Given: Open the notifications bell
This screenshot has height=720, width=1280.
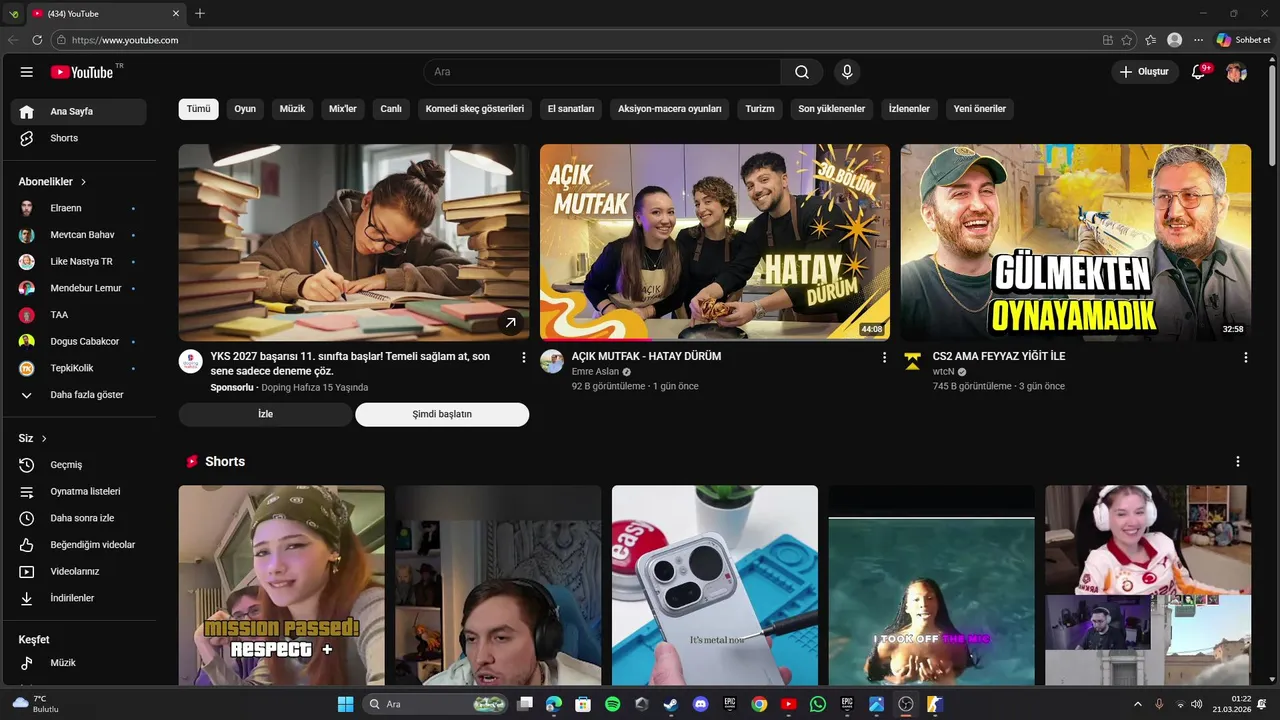Looking at the screenshot, I should pyautogui.click(x=1198, y=72).
